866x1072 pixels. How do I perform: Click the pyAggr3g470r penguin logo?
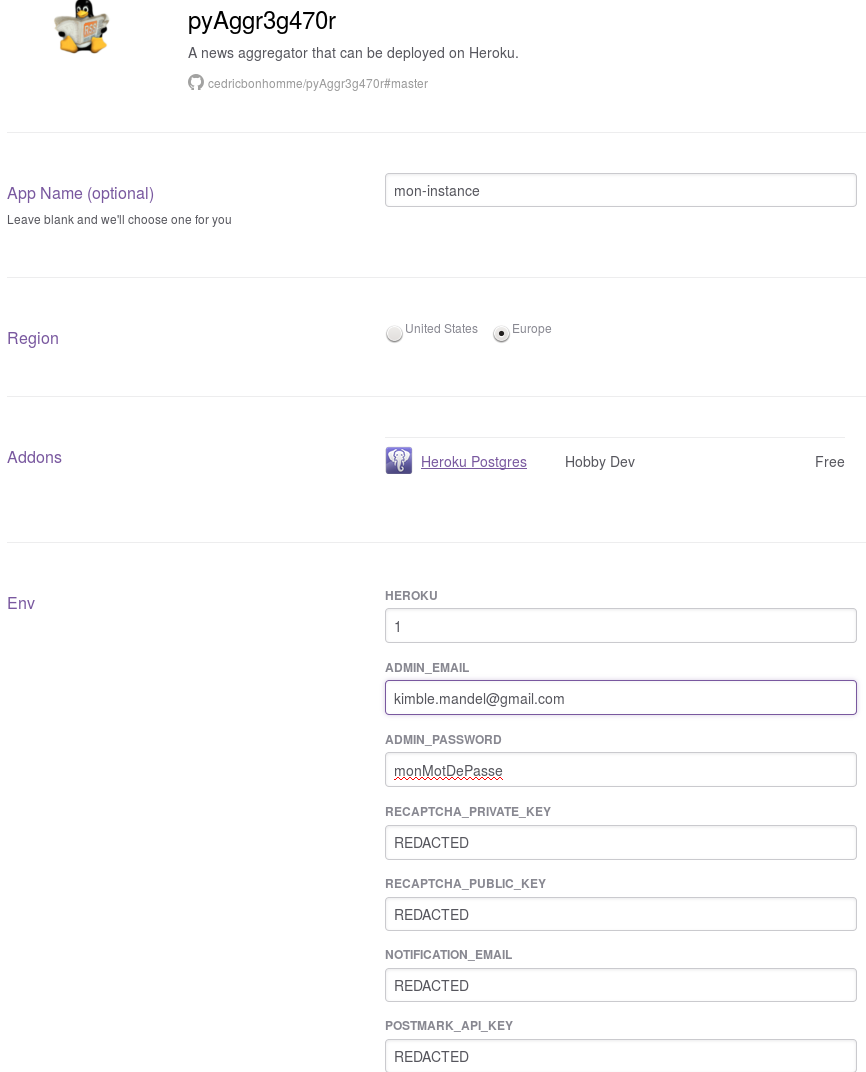pos(82,27)
